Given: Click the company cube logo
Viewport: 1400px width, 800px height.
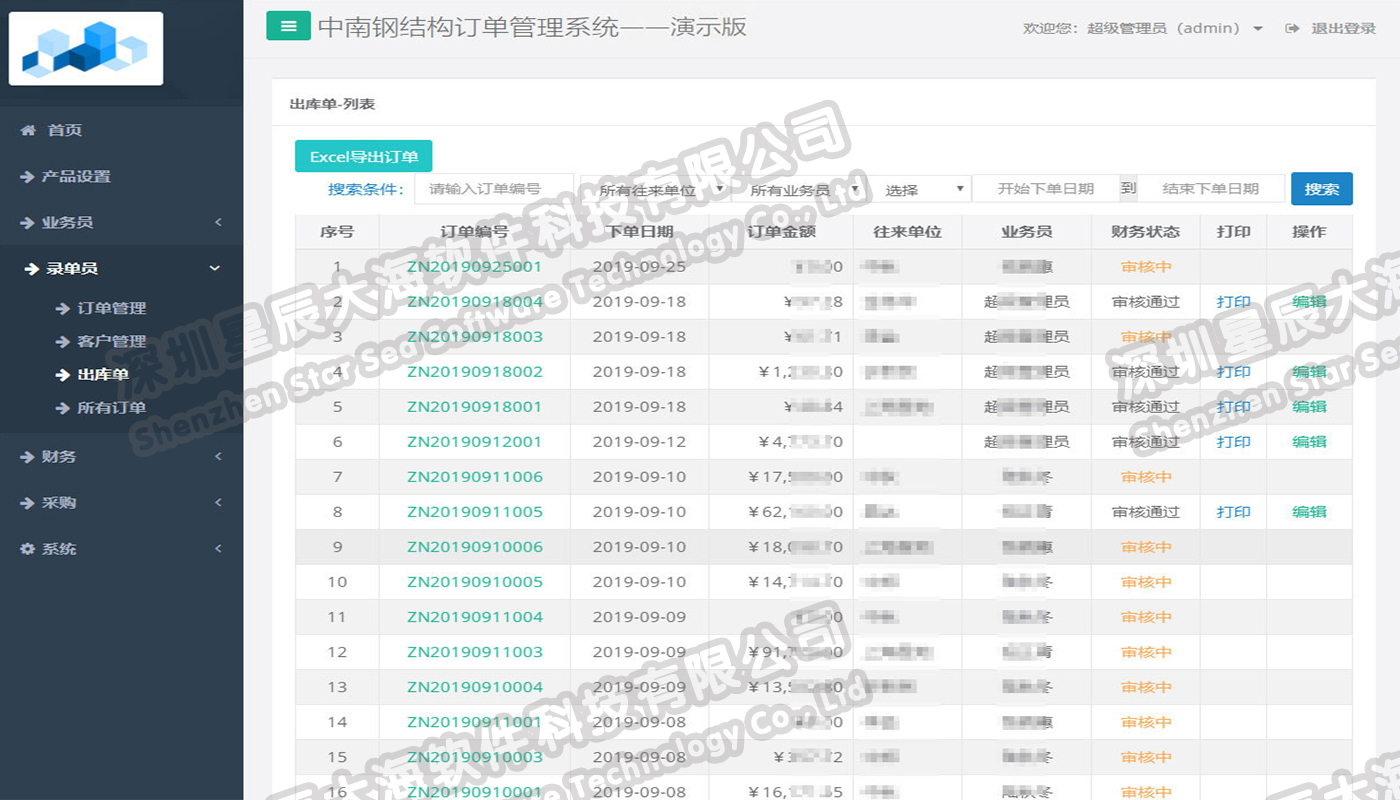Looking at the screenshot, I should point(85,48).
